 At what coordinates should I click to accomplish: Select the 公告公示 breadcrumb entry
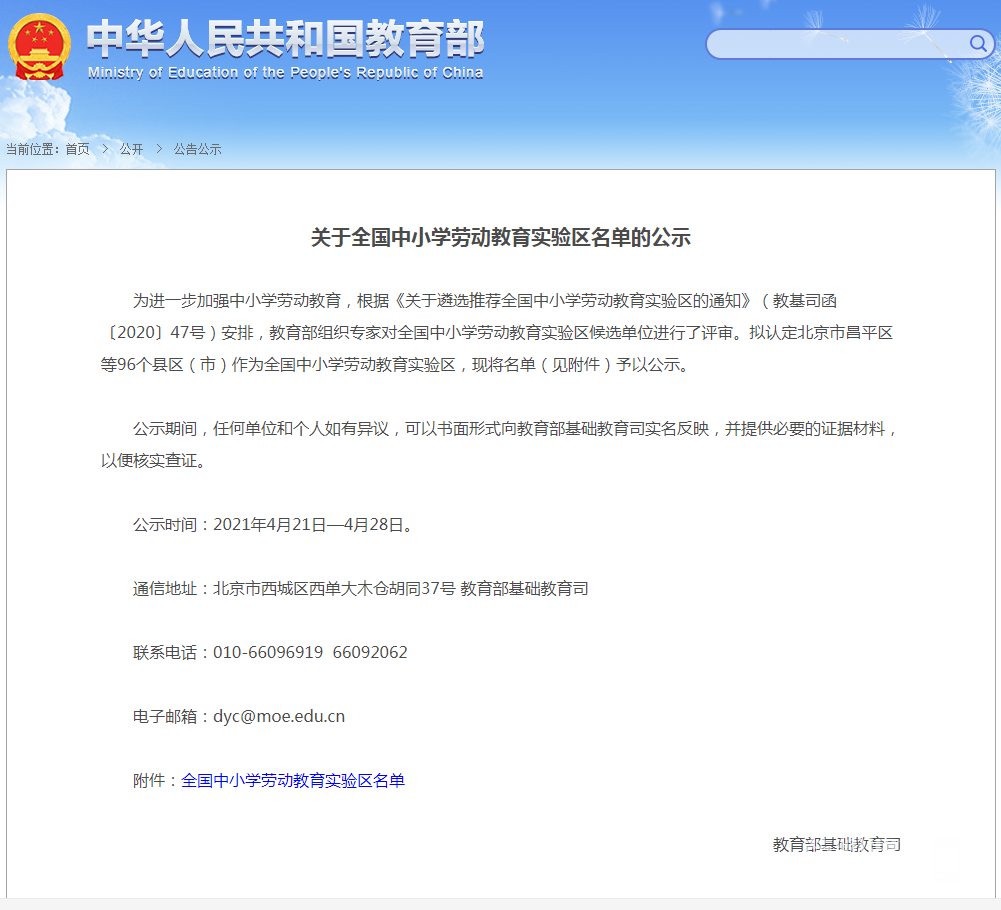click(x=197, y=148)
